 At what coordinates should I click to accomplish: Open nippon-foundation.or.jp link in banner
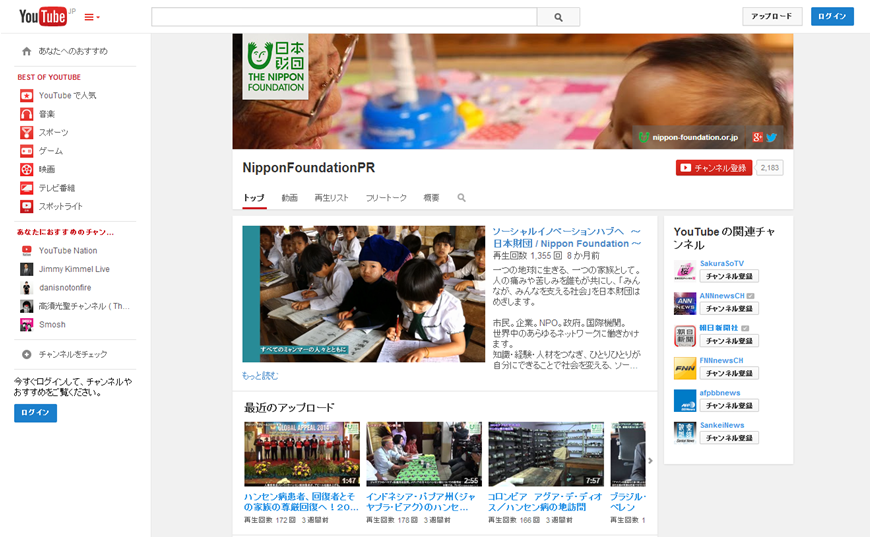[x=694, y=137]
